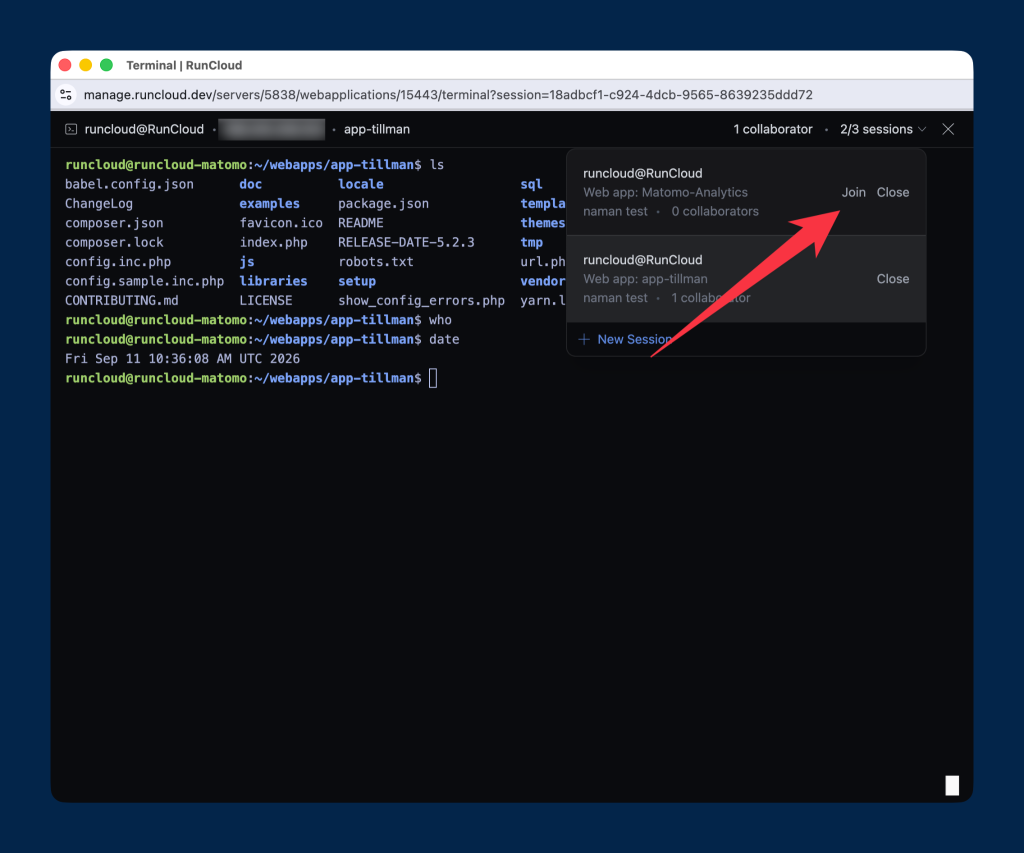Click the libraries directory name
This screenshot has width=1024, height=853.
coord(274,282)
